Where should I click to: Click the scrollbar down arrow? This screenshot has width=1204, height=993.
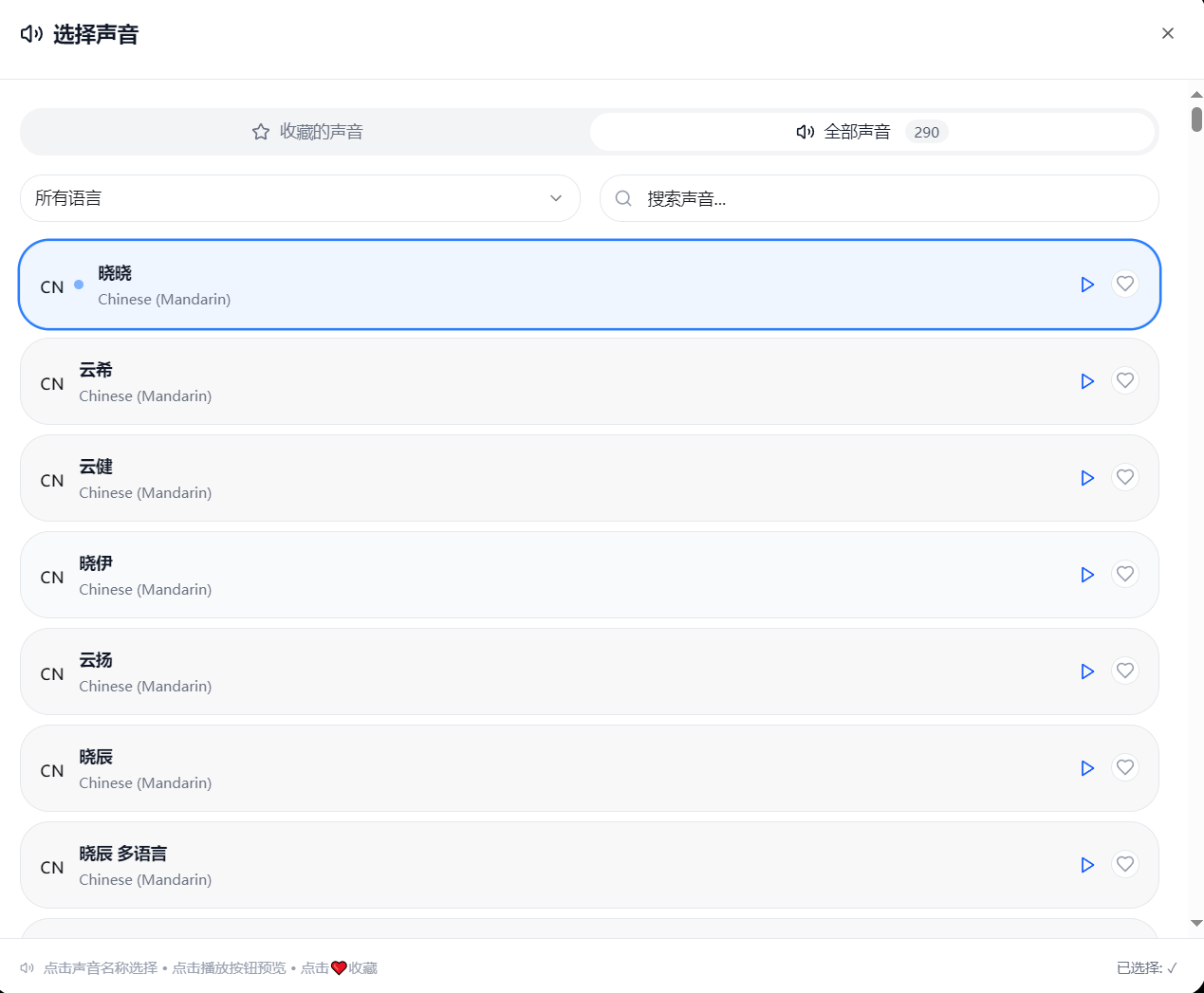pyautogui.click(x=1196, y=923)
